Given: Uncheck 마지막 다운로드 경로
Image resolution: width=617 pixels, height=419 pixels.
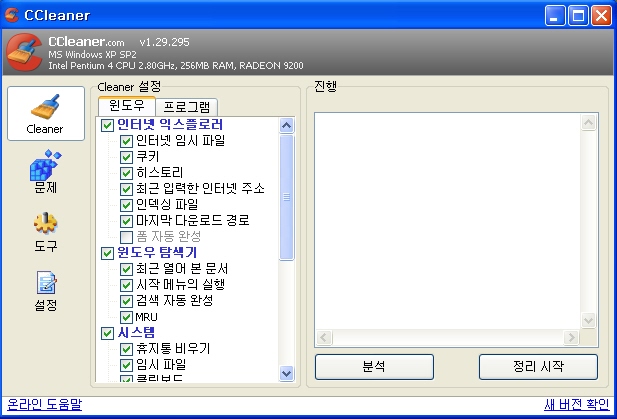Looking at the screenshot, I should click(x=126, y=221).
